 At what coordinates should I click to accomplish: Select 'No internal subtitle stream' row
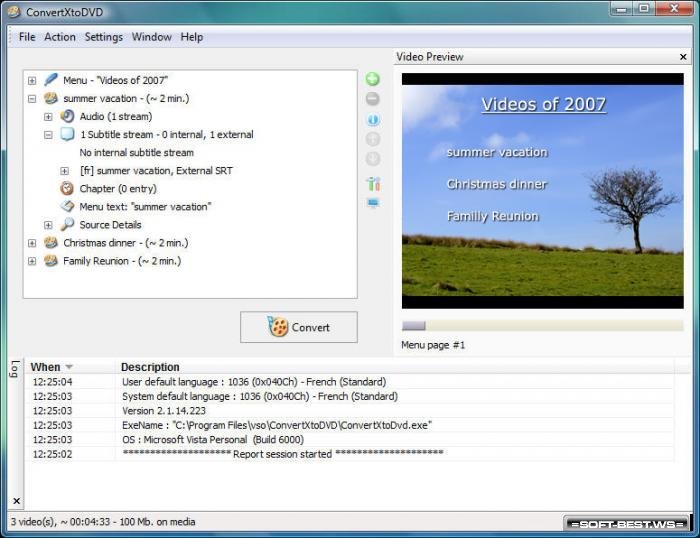(x=137, y=153)
